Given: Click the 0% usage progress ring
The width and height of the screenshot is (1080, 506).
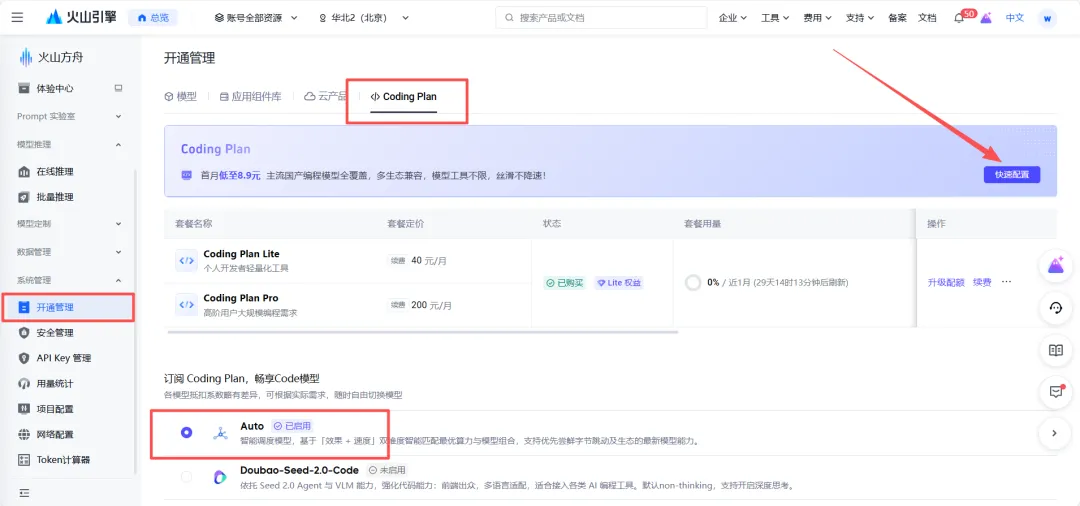Looking at the screenshot, I should pyautogui.click(x=694, y=282).
